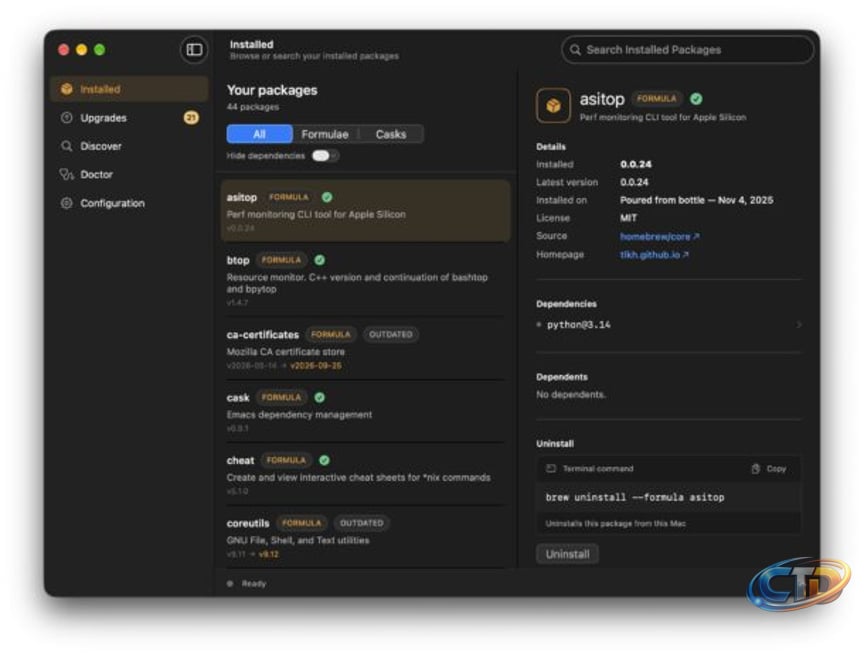The image size is (864, 655).
Task: Click the green checkmark beside asitop header
Action: point(696,99)
